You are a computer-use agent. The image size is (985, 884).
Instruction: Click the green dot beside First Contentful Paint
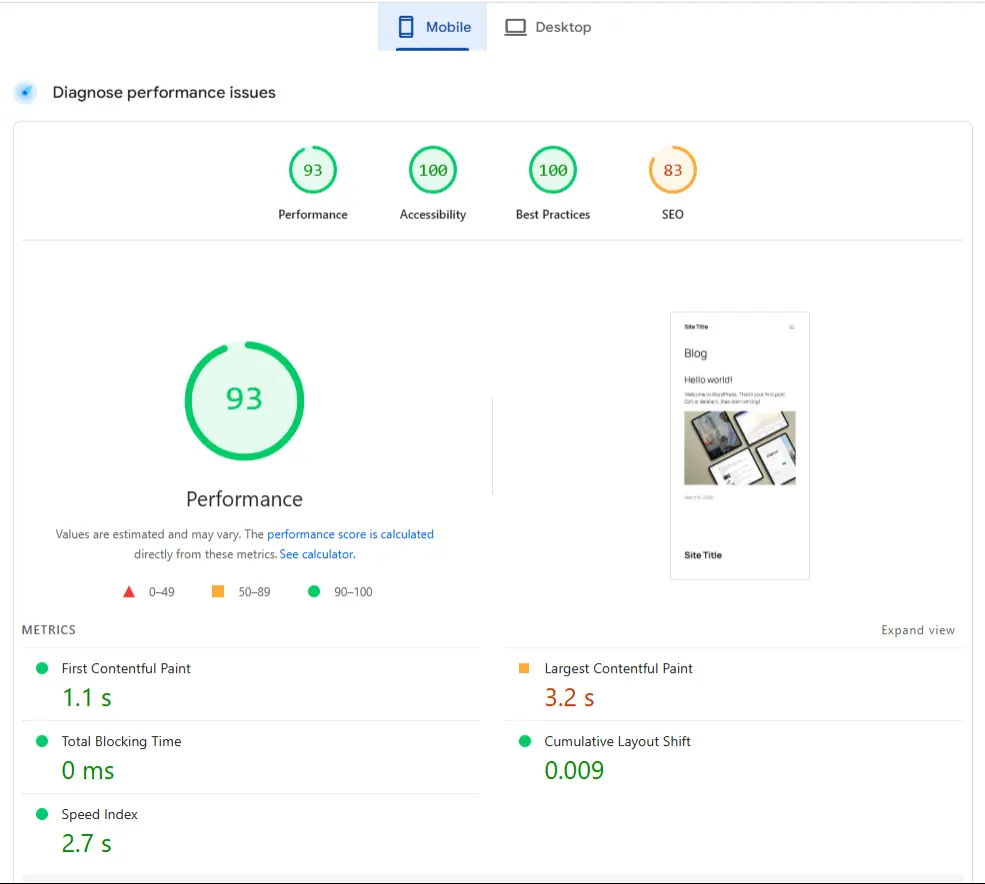pyautogui.click(x=41, y=668)
